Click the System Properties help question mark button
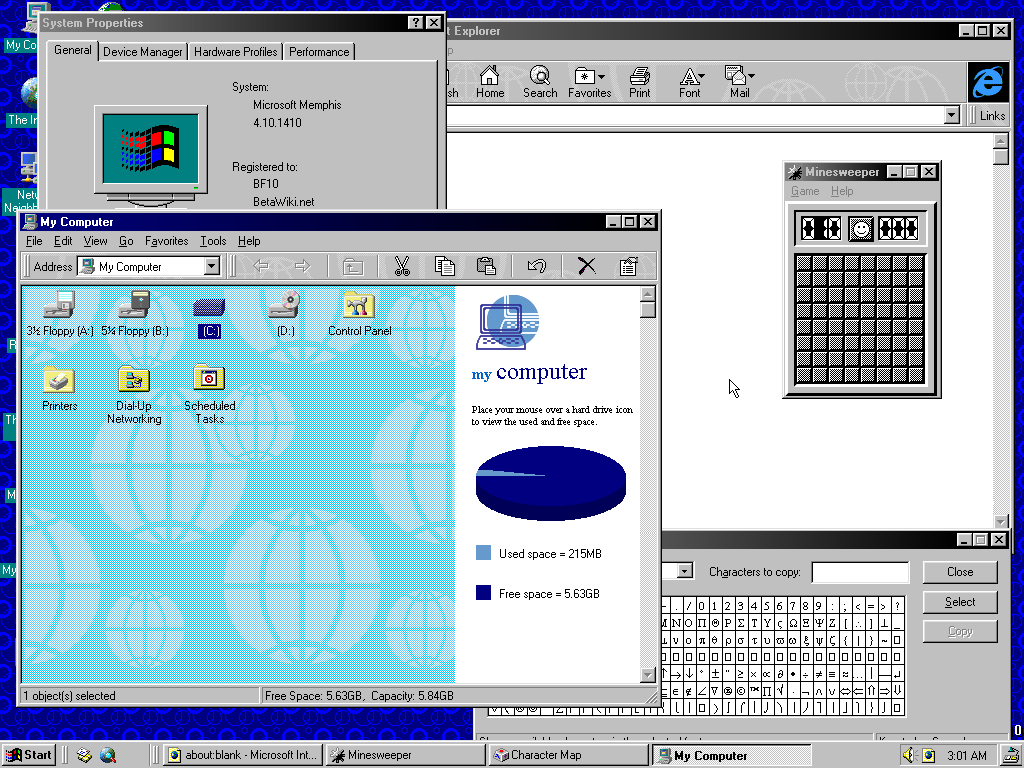 tap(415, 23)
